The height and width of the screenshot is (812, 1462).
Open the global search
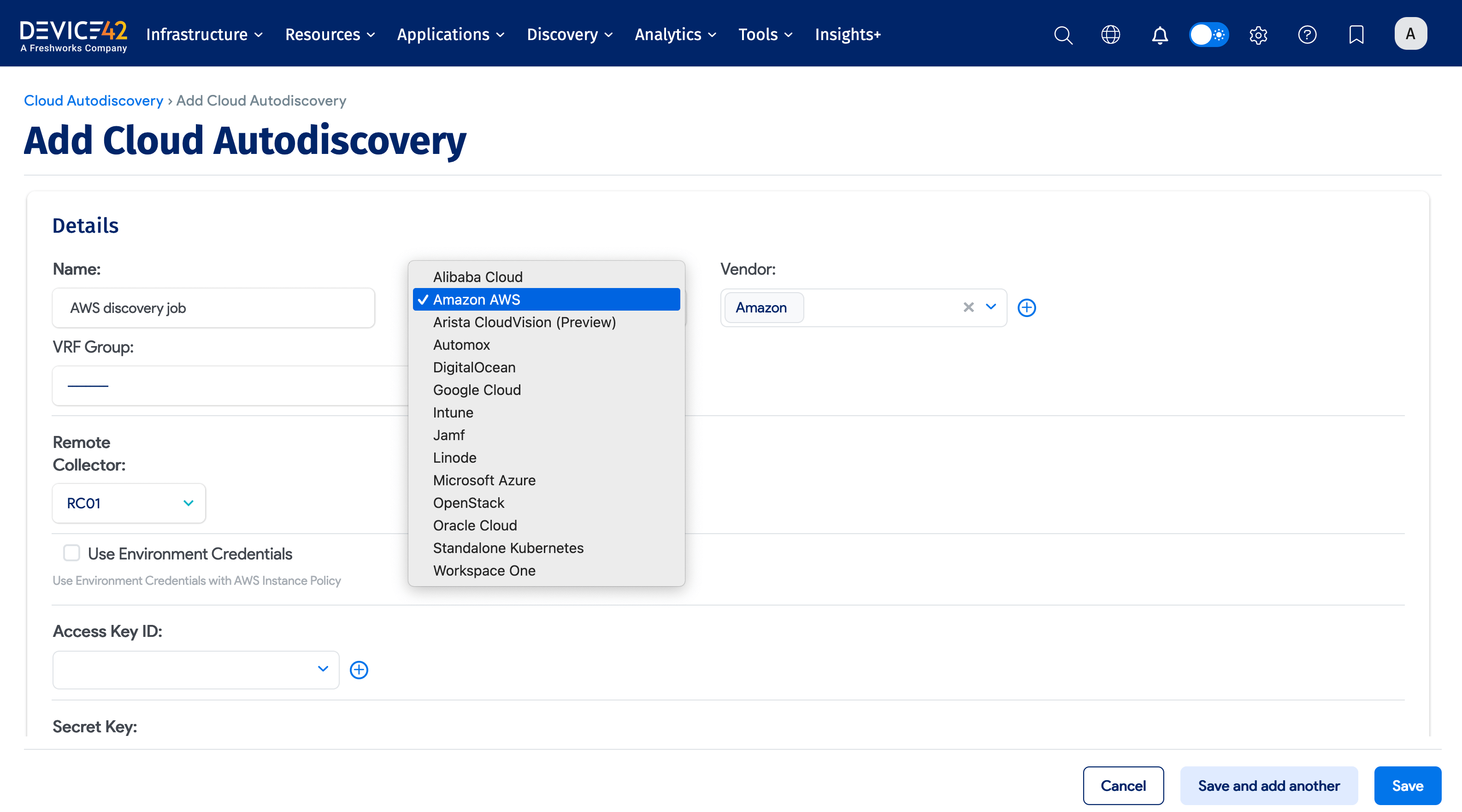[1064, 35]
